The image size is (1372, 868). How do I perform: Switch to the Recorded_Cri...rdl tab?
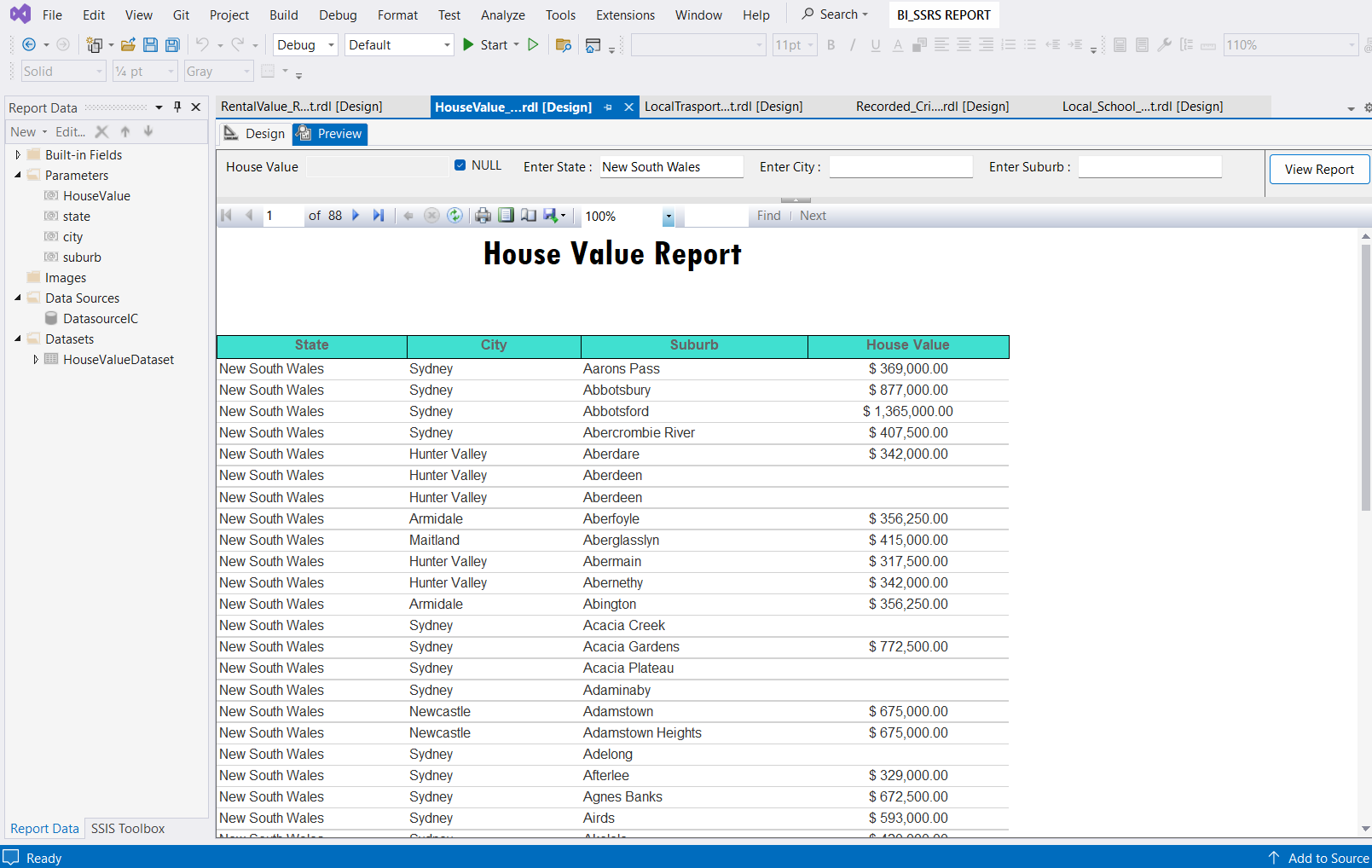(932, 107)
